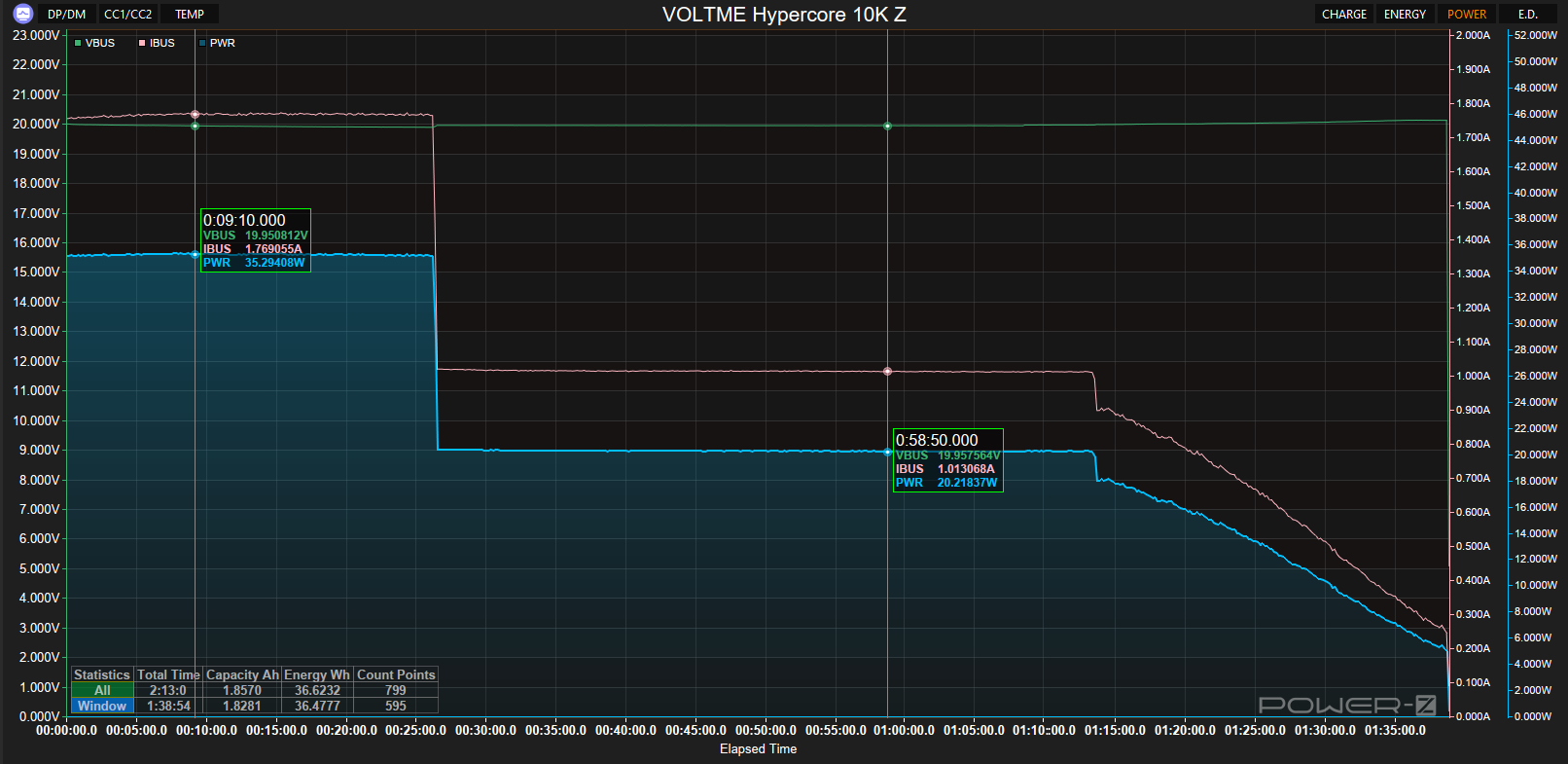Click the IBUS marker on the first cursor
The height and width of the screenshot is (764, 1568).
tap(195, 114)
